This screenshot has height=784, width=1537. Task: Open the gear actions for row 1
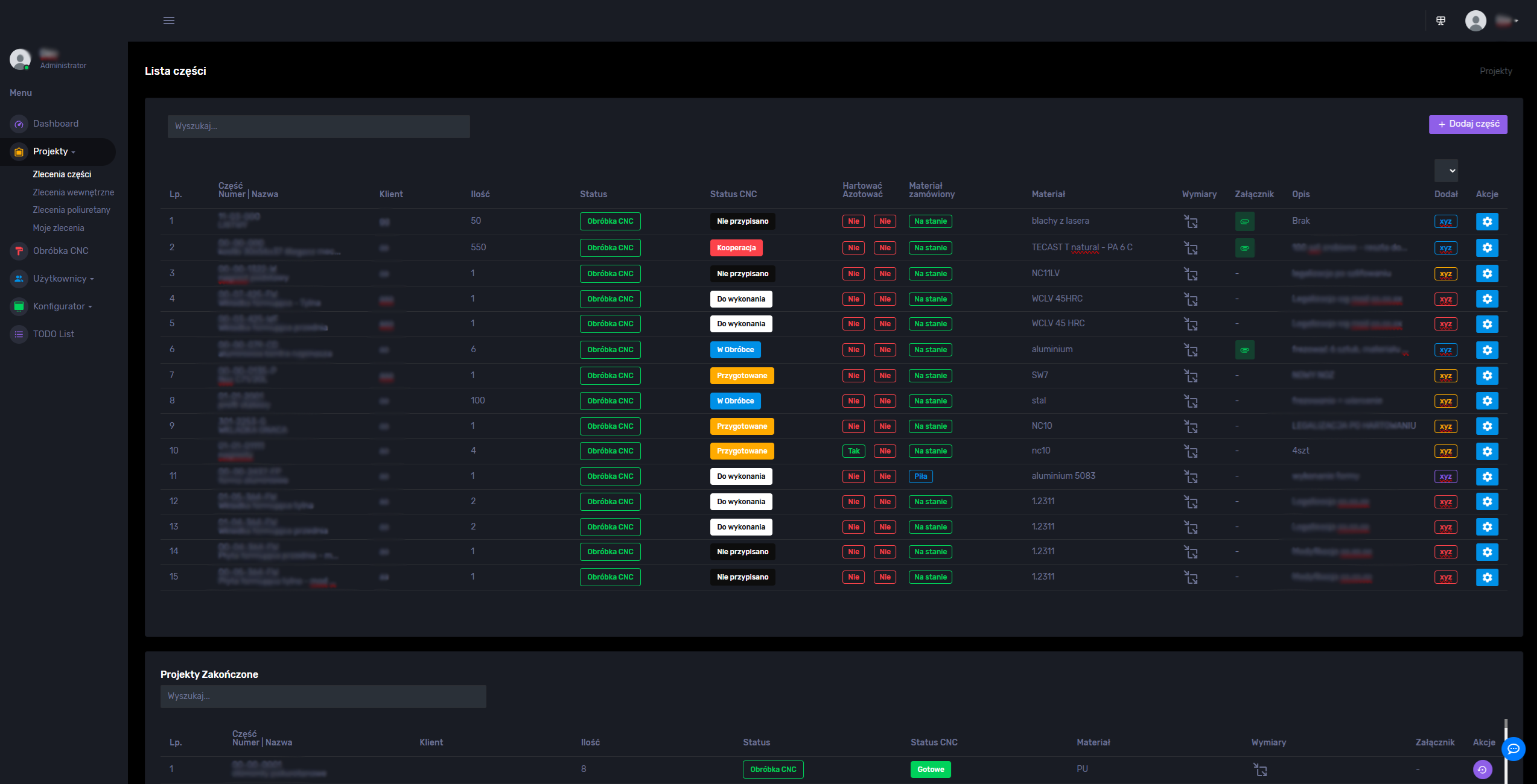[x=1487, y=221]
